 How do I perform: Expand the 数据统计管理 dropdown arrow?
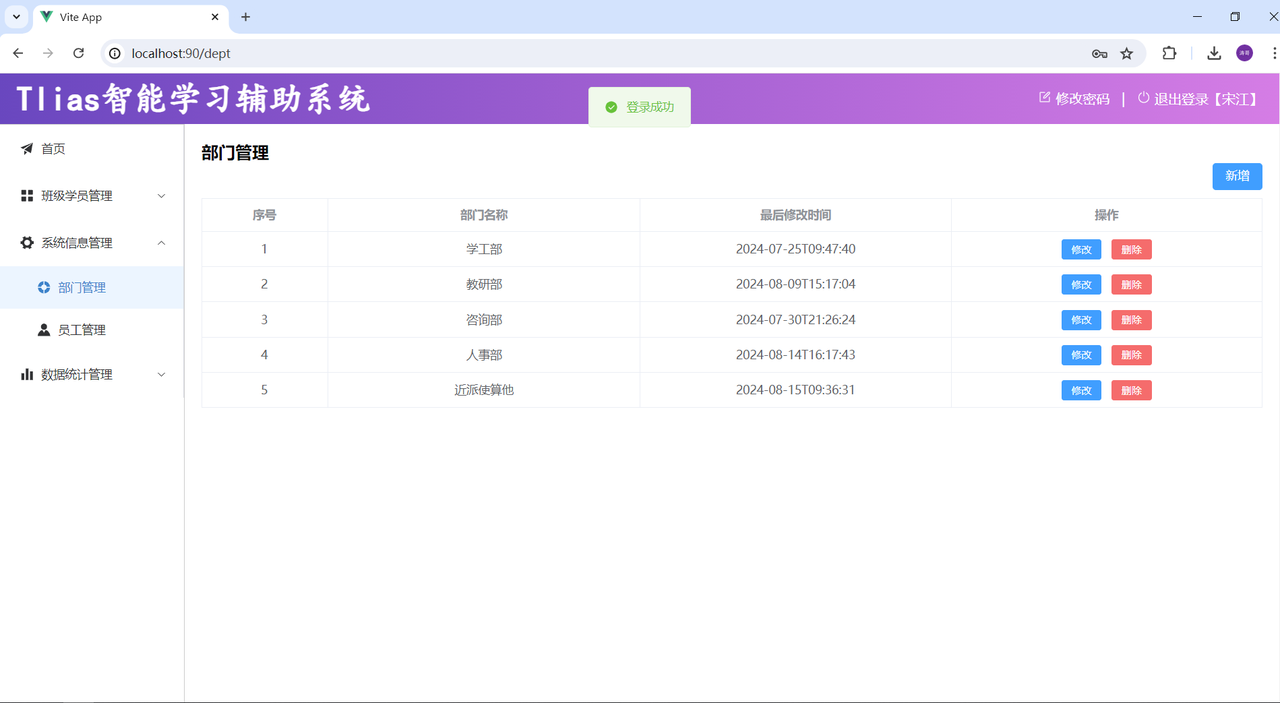(x=162, y=374)
